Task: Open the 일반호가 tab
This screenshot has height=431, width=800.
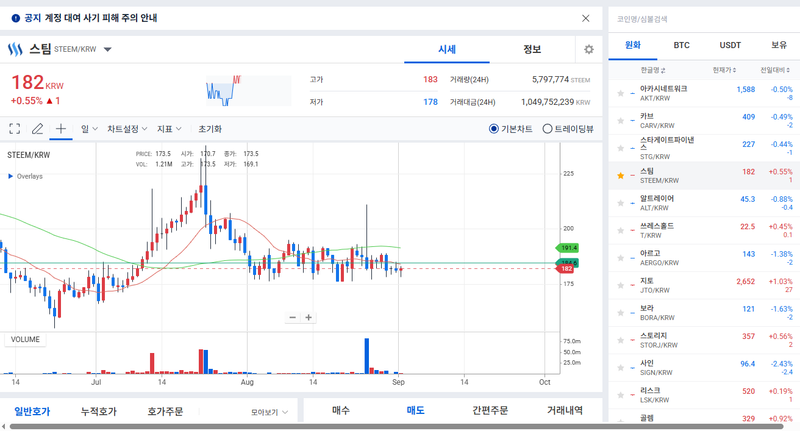Action: [32, 411]
